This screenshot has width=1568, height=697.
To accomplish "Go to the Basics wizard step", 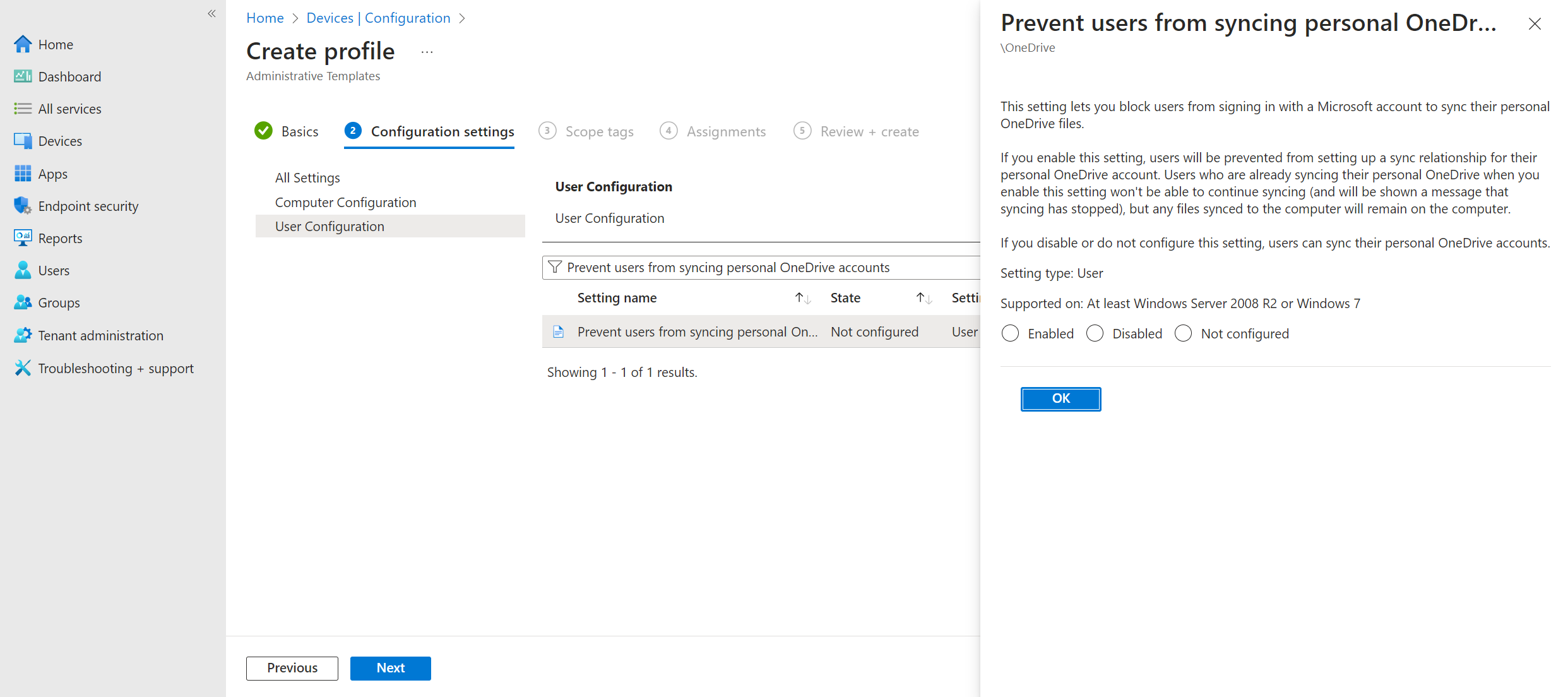I will 287,131.
